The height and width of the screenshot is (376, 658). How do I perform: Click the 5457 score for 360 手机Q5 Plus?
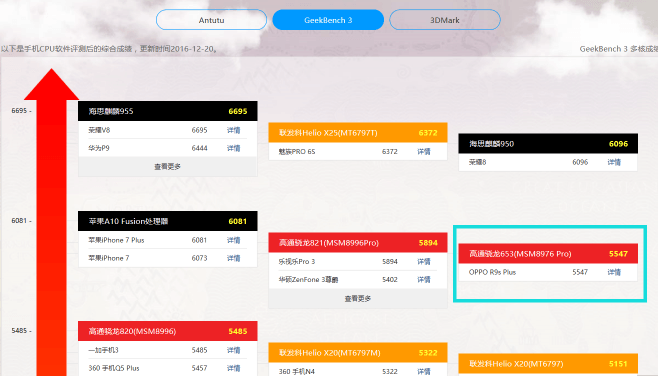[199, 368]
